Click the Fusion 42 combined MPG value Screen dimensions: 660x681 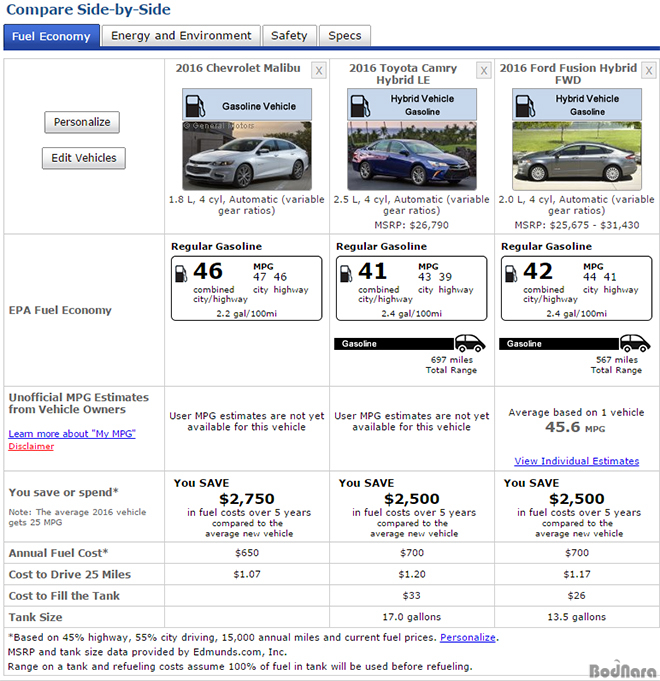coord(538,271)
